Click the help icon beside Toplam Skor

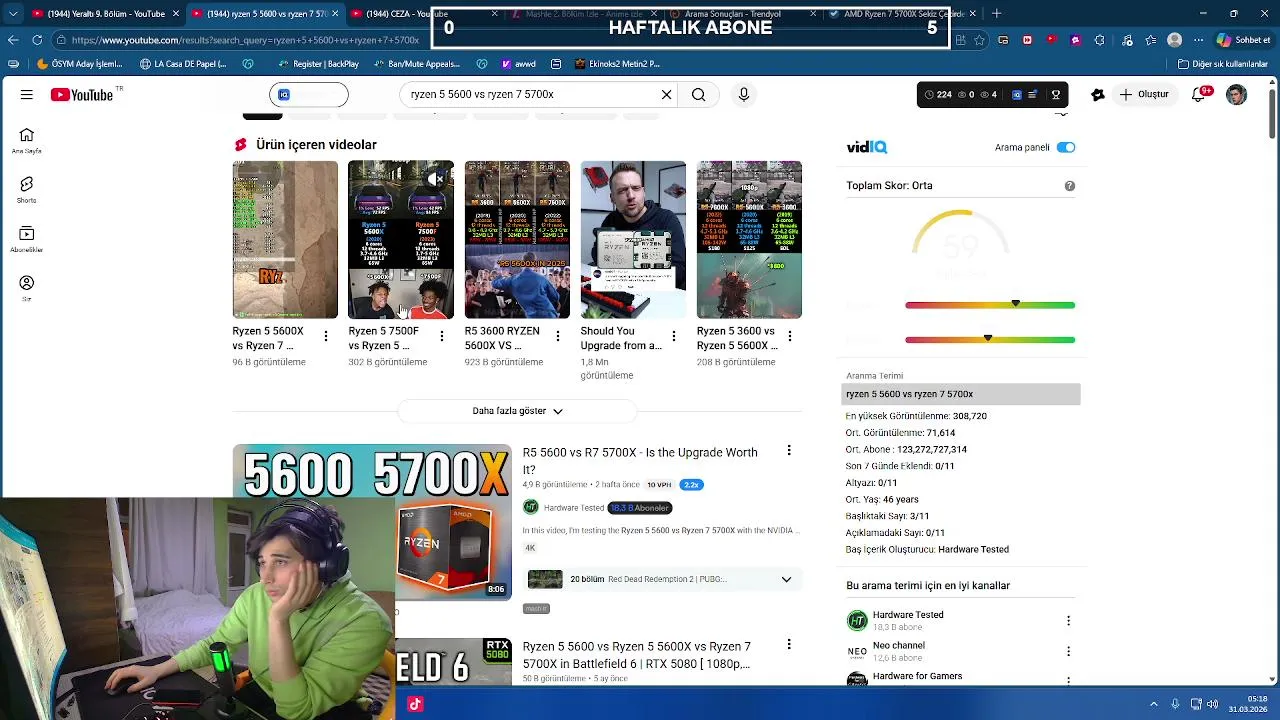(1070, 186)
